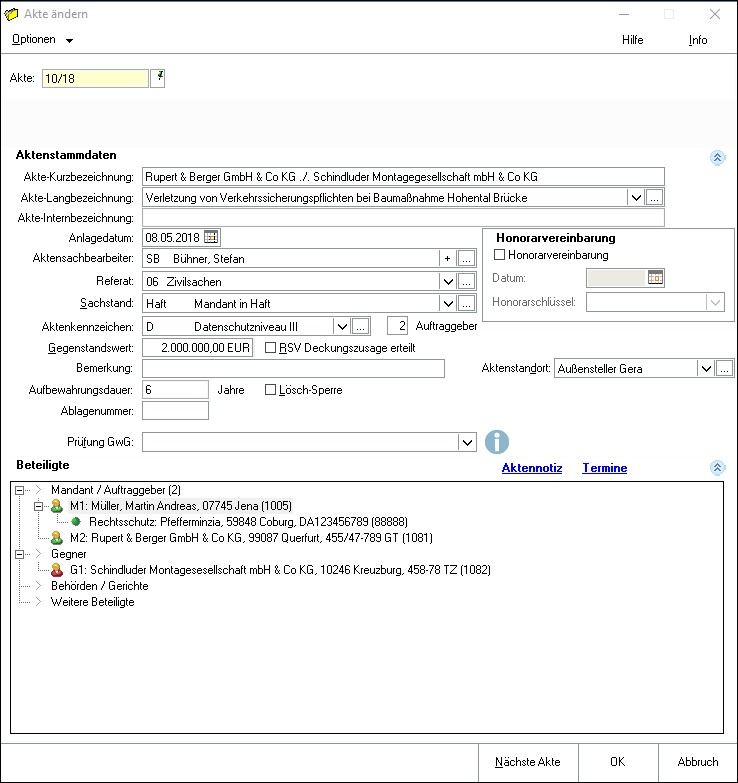The height and width of the screenshot is (783, 738).
Task: Open the Sachstand dropdown arrow
Action: click(x=447, y=303)
